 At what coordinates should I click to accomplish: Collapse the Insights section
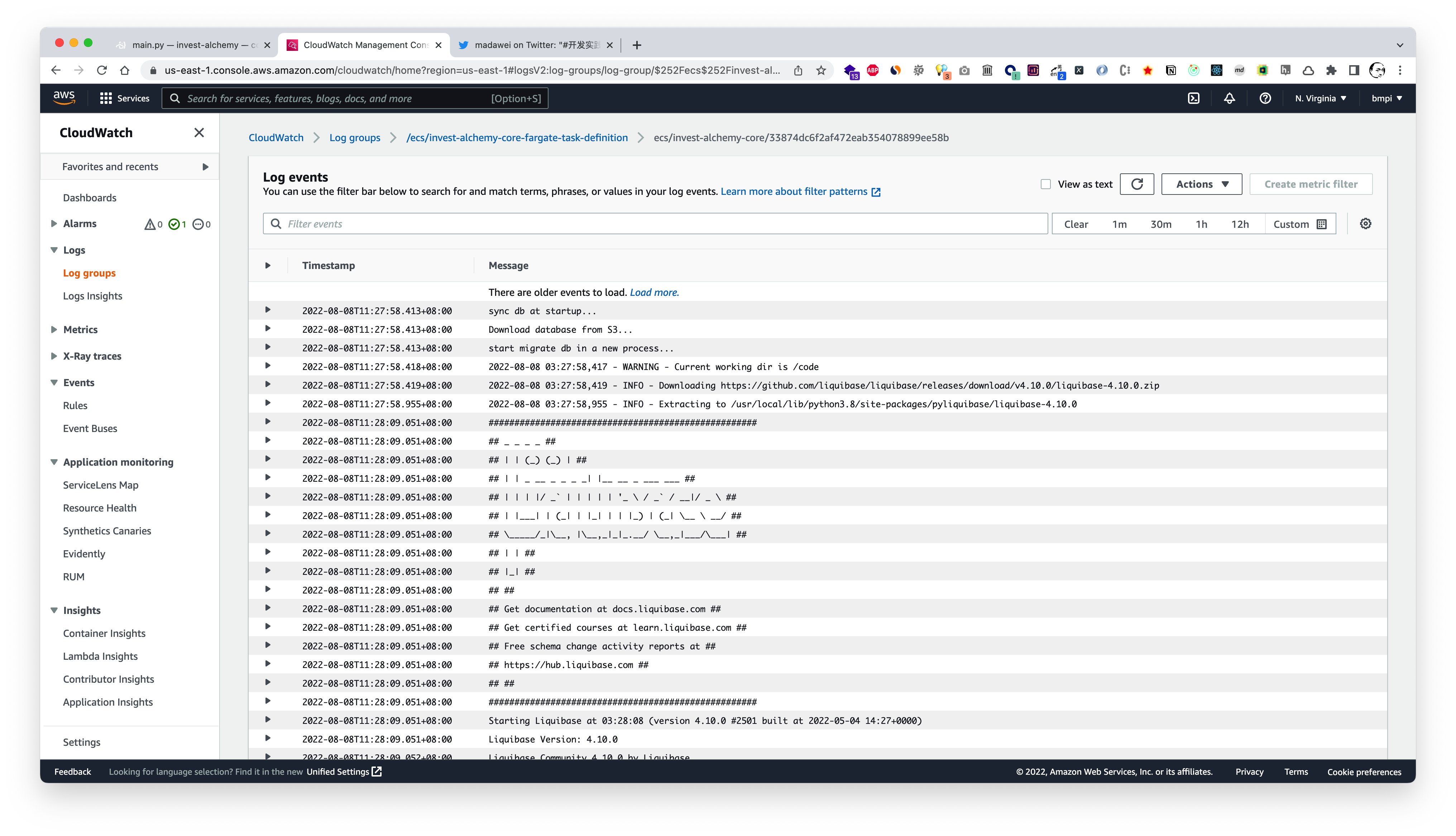(x=54, y=610)
